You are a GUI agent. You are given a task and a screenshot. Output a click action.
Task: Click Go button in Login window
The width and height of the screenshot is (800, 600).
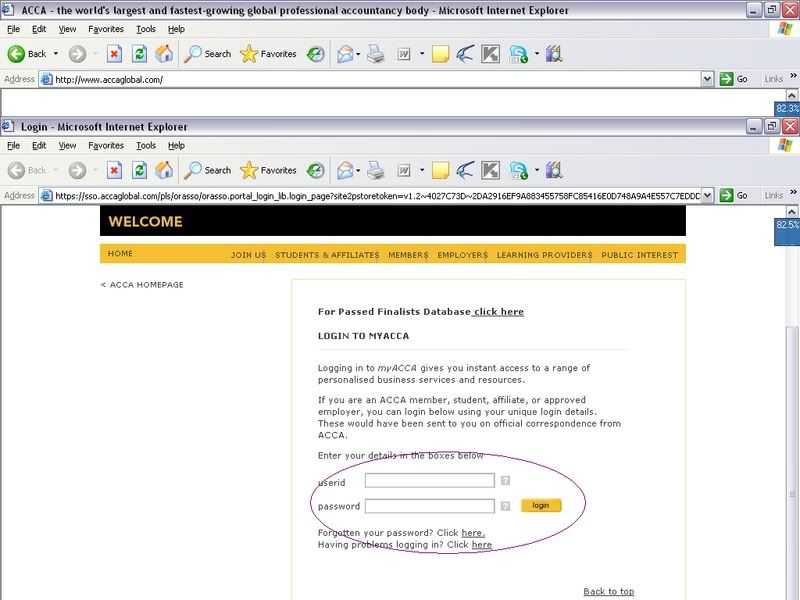[734, 195]
